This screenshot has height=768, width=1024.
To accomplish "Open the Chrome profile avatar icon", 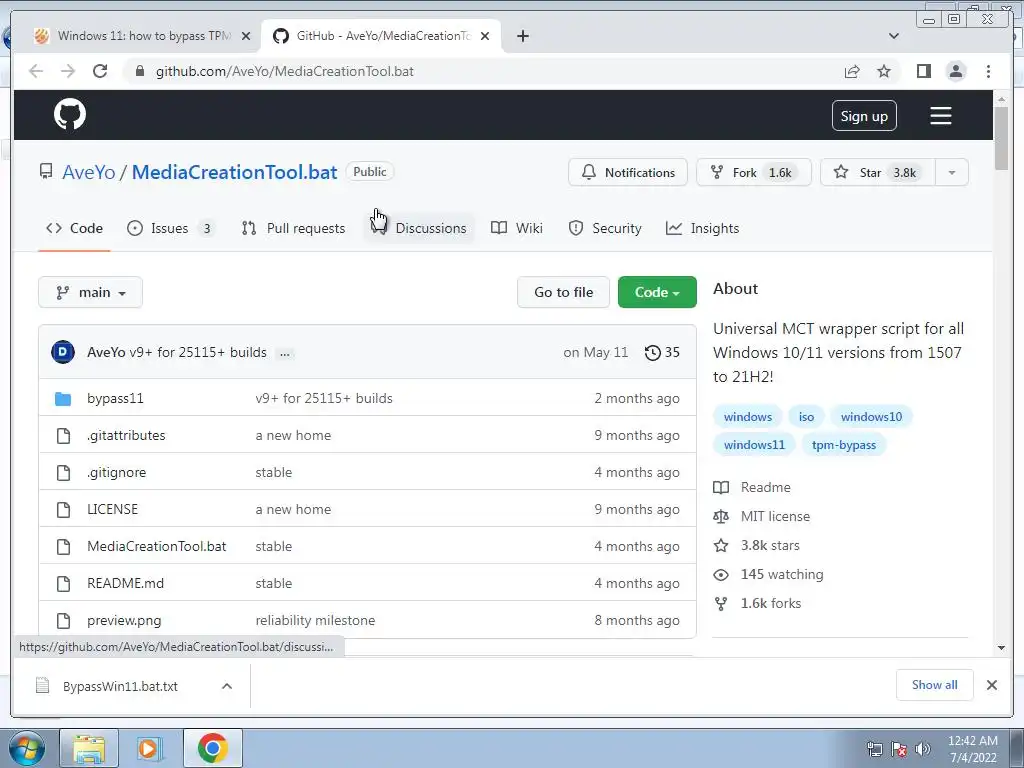I will point(956,71).
